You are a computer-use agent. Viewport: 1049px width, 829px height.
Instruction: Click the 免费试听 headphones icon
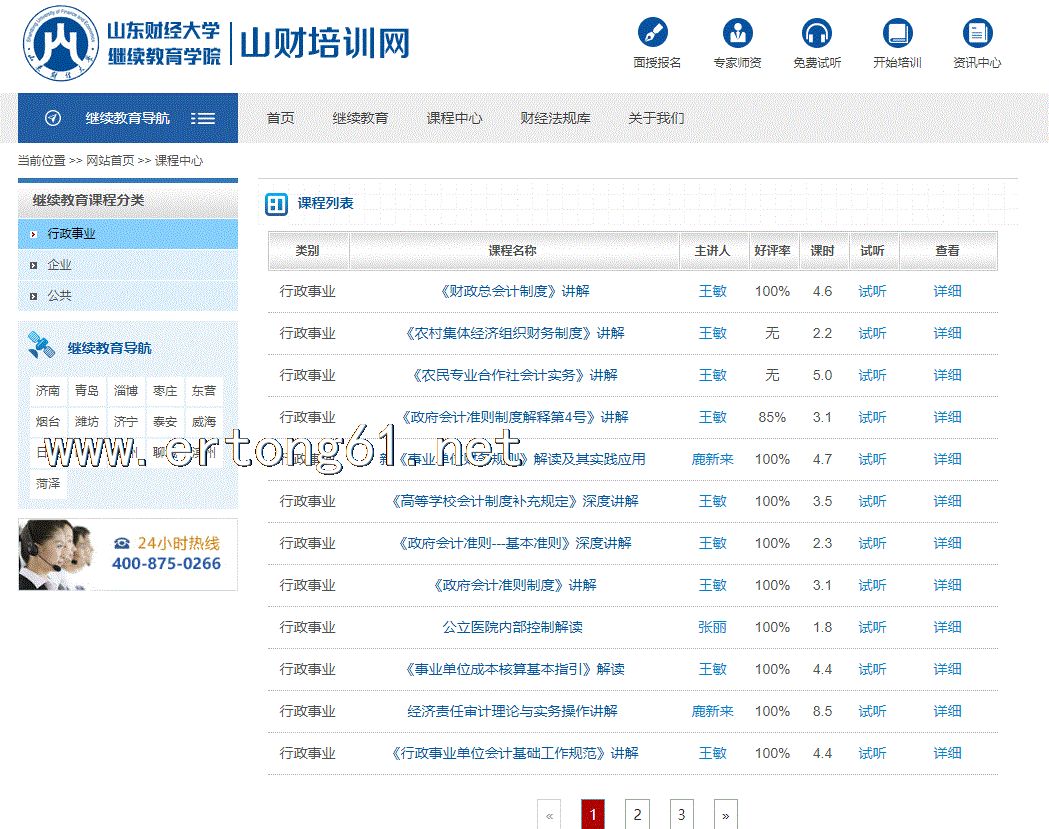point(817,33)
